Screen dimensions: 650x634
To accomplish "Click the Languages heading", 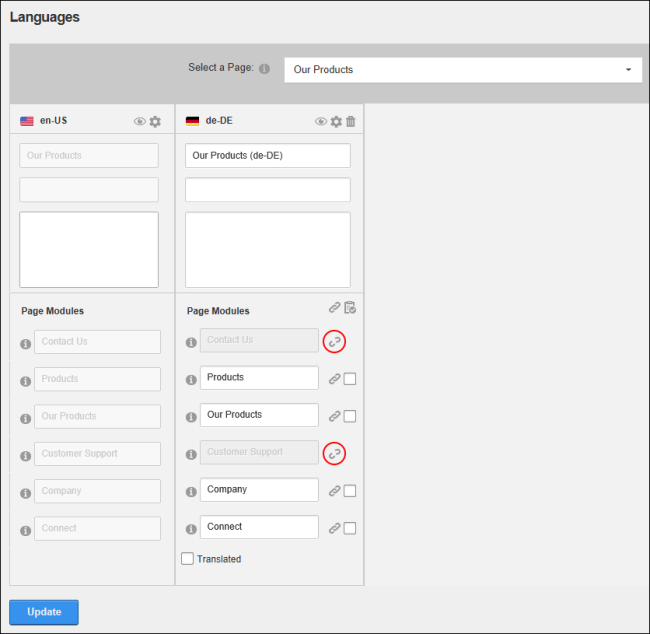I will [x=45, y=17].
